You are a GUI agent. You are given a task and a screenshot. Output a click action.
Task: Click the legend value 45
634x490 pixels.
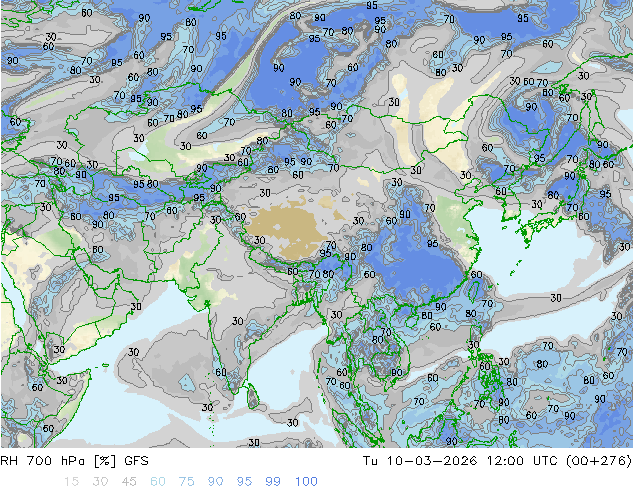coord(129,482)
